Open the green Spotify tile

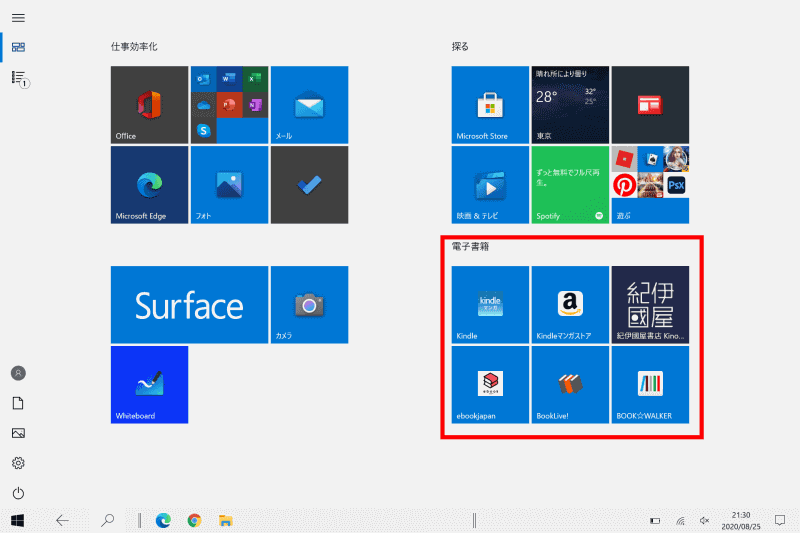click(x=570, y=185)
